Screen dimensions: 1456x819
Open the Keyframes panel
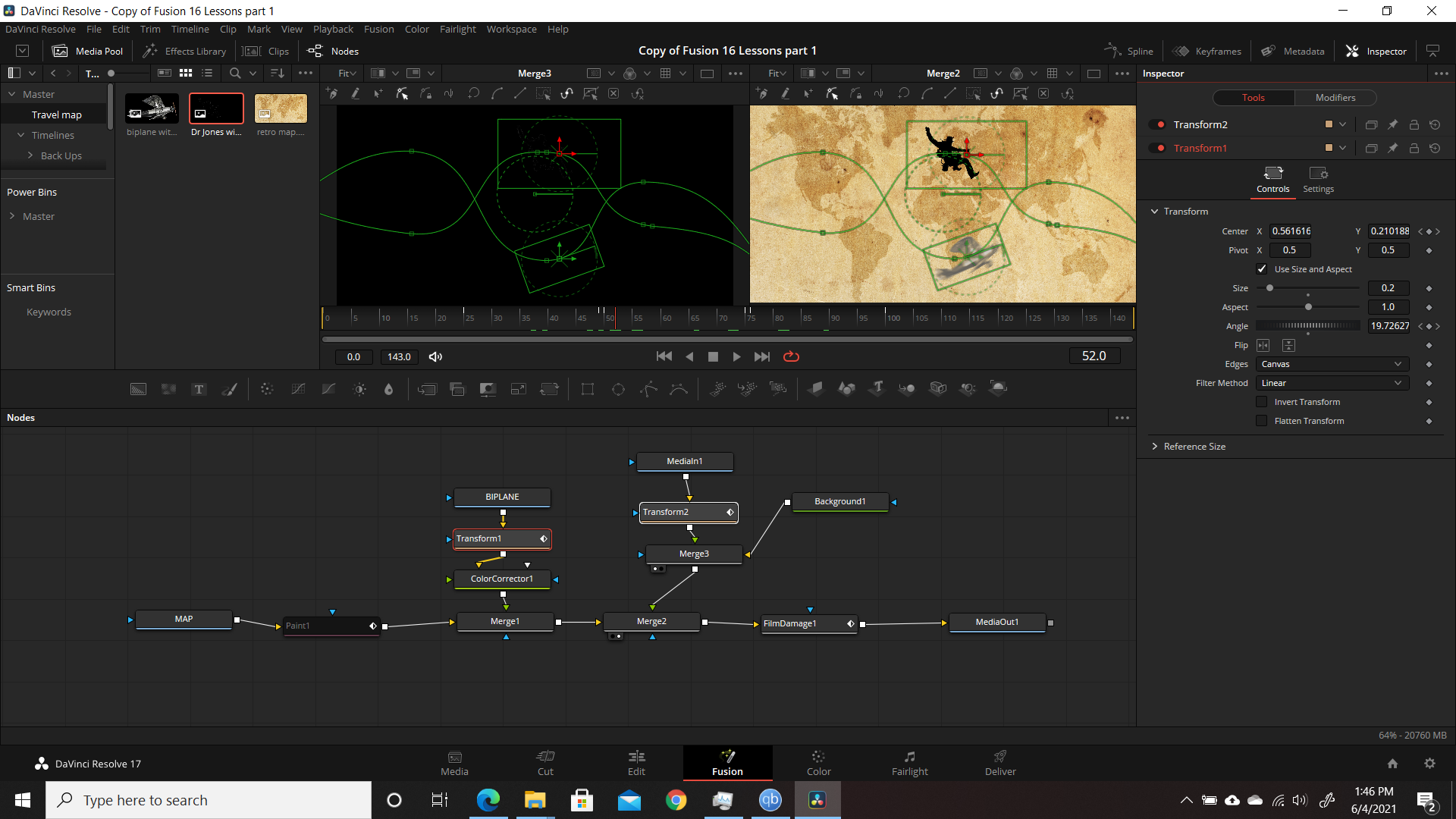(1207, 51)
